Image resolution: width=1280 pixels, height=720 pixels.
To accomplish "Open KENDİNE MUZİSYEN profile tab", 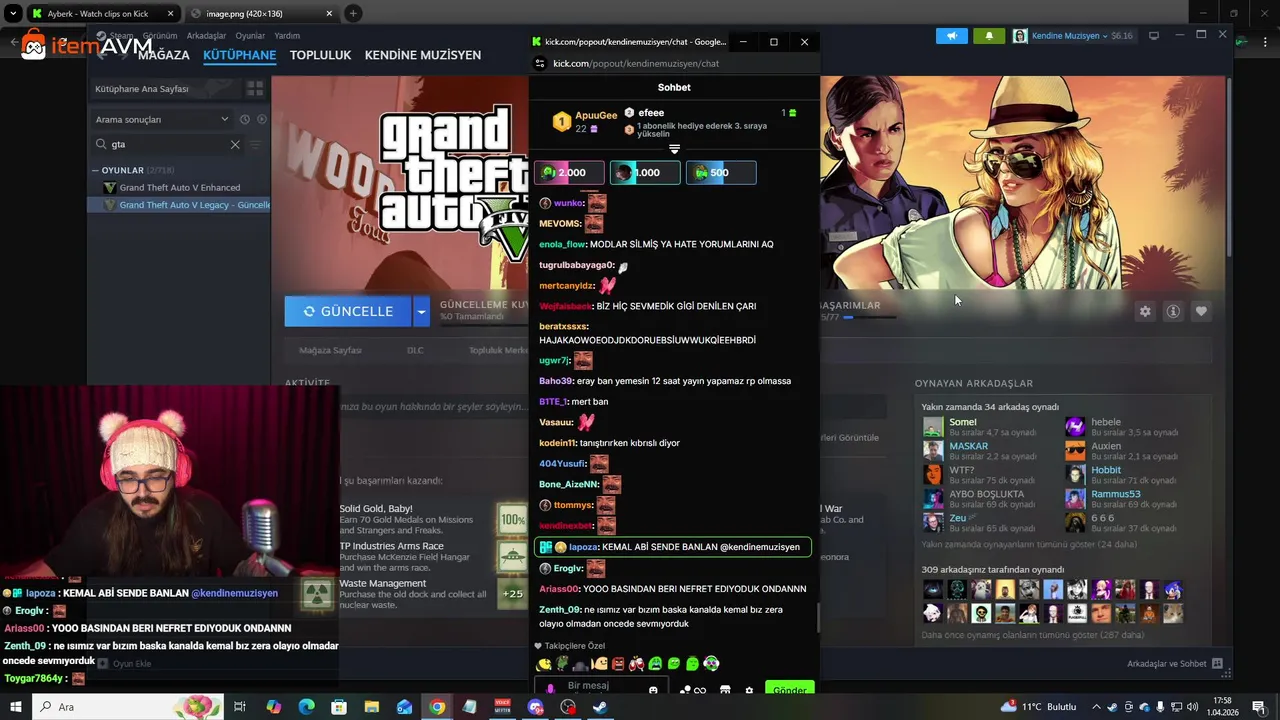I will pyautogui.click(x=423, y=55).
